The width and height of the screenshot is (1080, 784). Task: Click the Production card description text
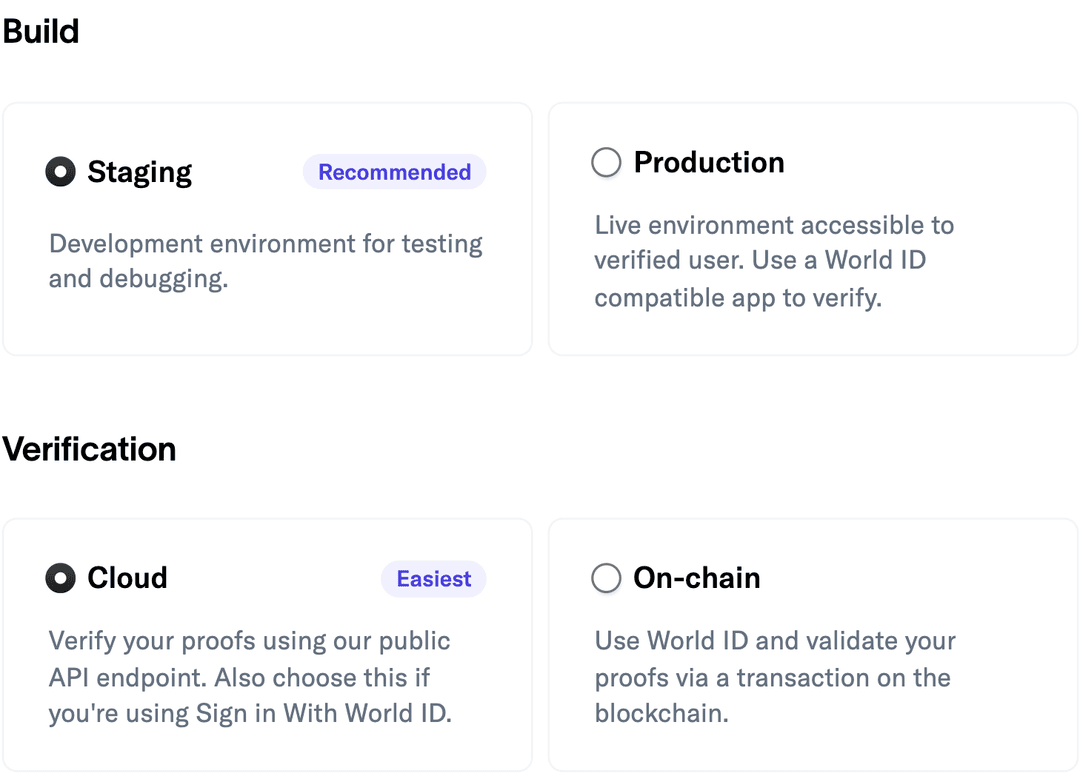click(x=774, y=261)
